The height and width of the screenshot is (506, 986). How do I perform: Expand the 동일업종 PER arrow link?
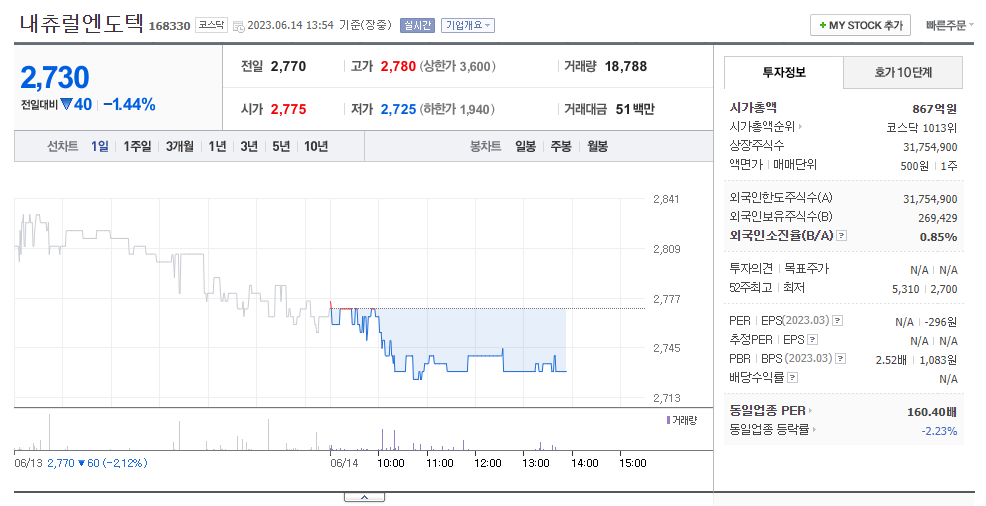tap(810, 410)
